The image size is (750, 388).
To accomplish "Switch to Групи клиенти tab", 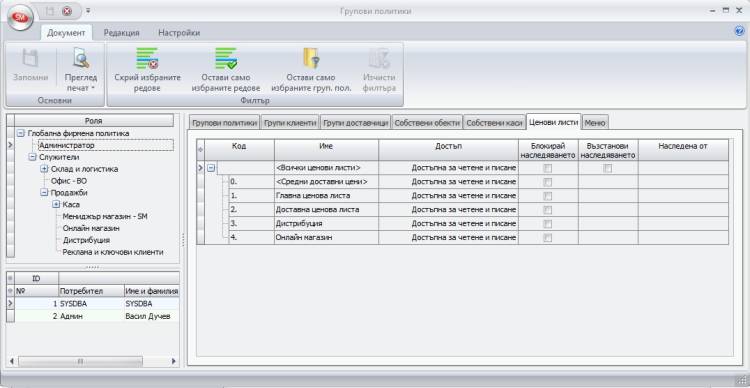I will (290, 123).
